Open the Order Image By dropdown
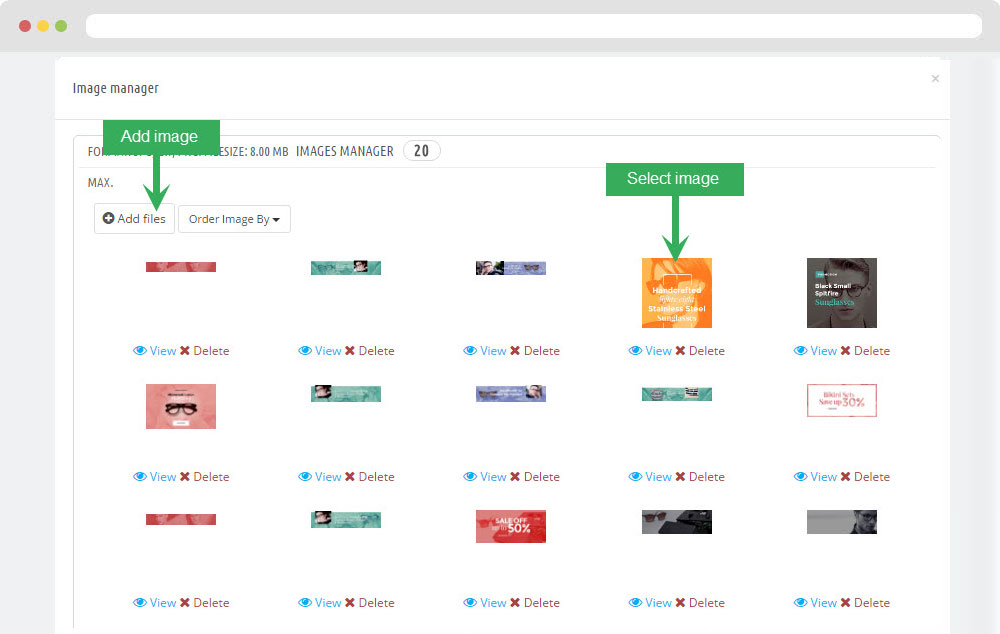Image resolution: width=1000 pixels, height=634 pixels. [x=234, y=219]
